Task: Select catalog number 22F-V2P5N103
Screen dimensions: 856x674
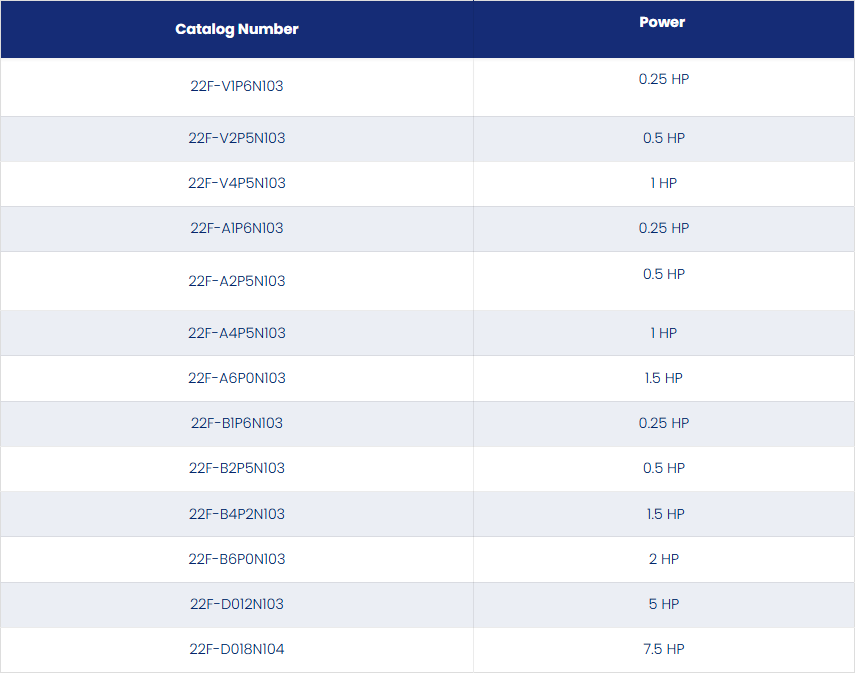Action: coord(236,138)
